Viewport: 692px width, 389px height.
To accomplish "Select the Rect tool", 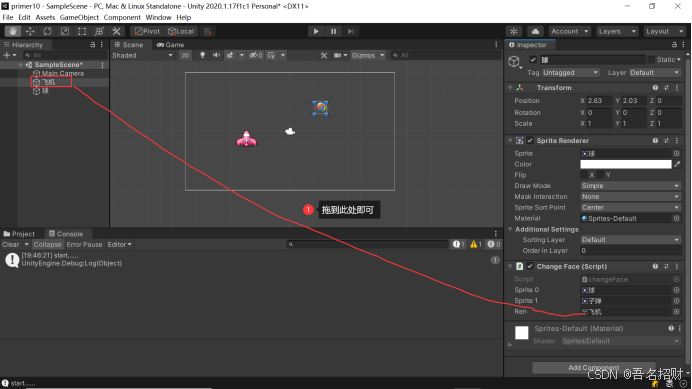I will (82, 31).
